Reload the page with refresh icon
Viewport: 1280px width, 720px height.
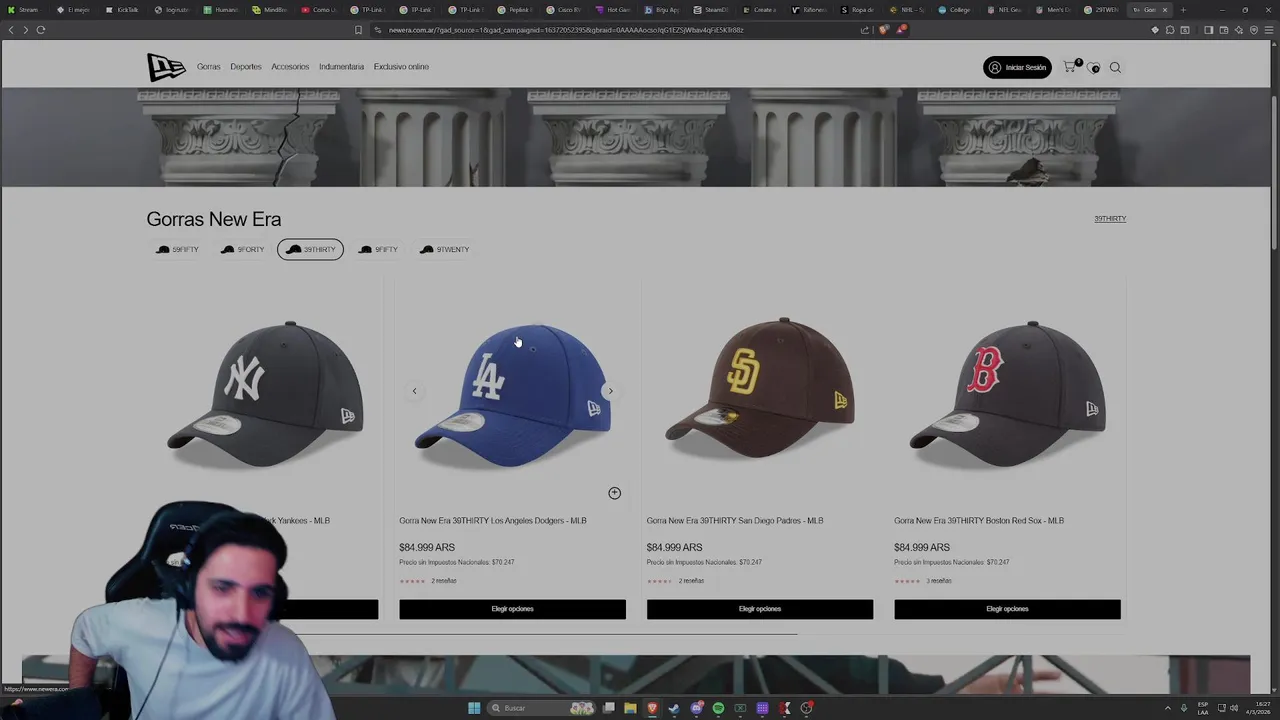tap(41, 30)
